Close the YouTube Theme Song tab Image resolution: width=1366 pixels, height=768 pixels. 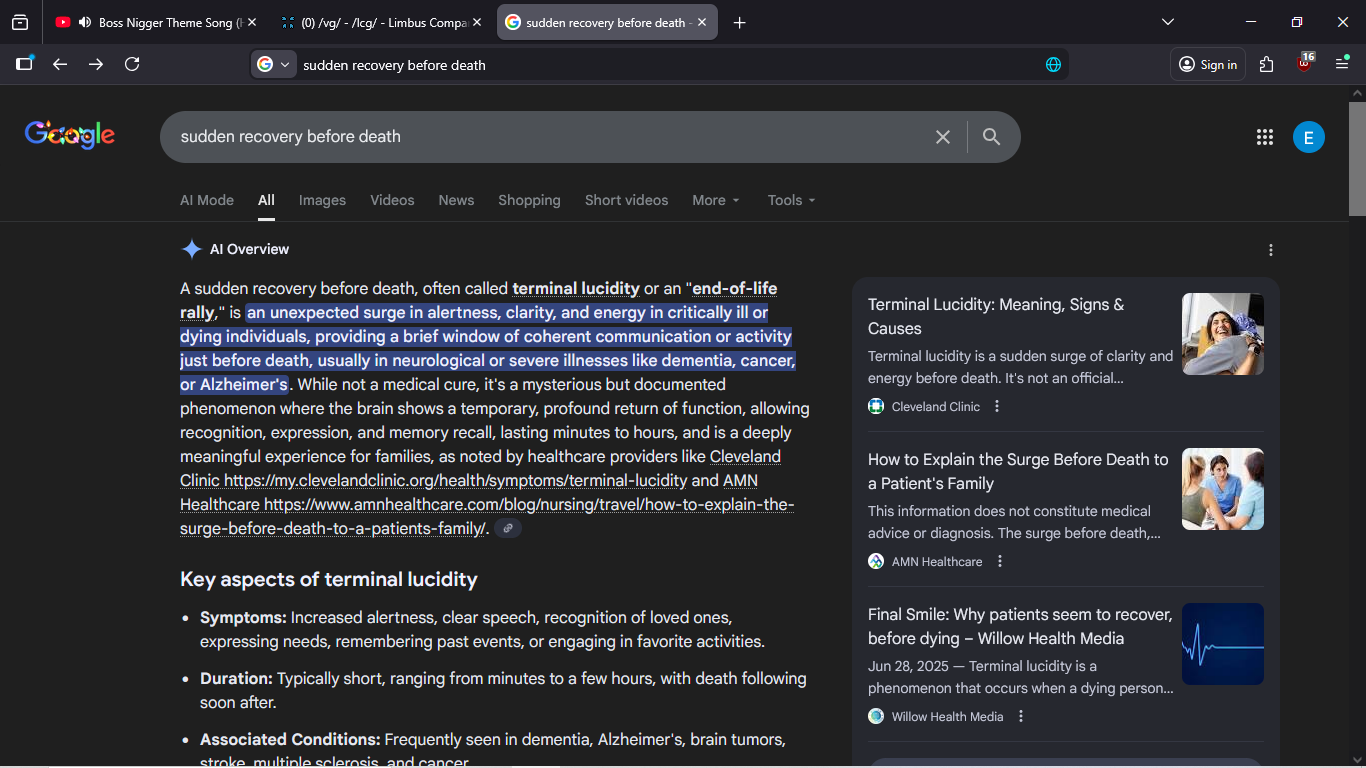pos(251,22)
